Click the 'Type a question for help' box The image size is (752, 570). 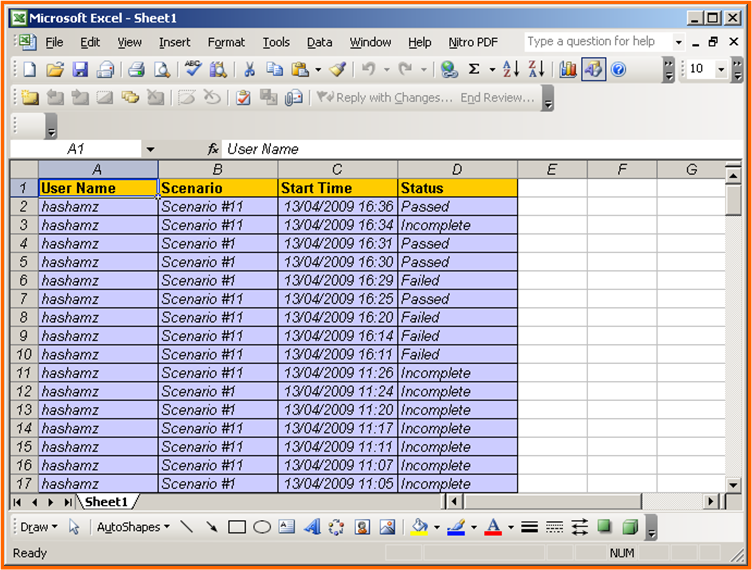(x=596, y=42)
